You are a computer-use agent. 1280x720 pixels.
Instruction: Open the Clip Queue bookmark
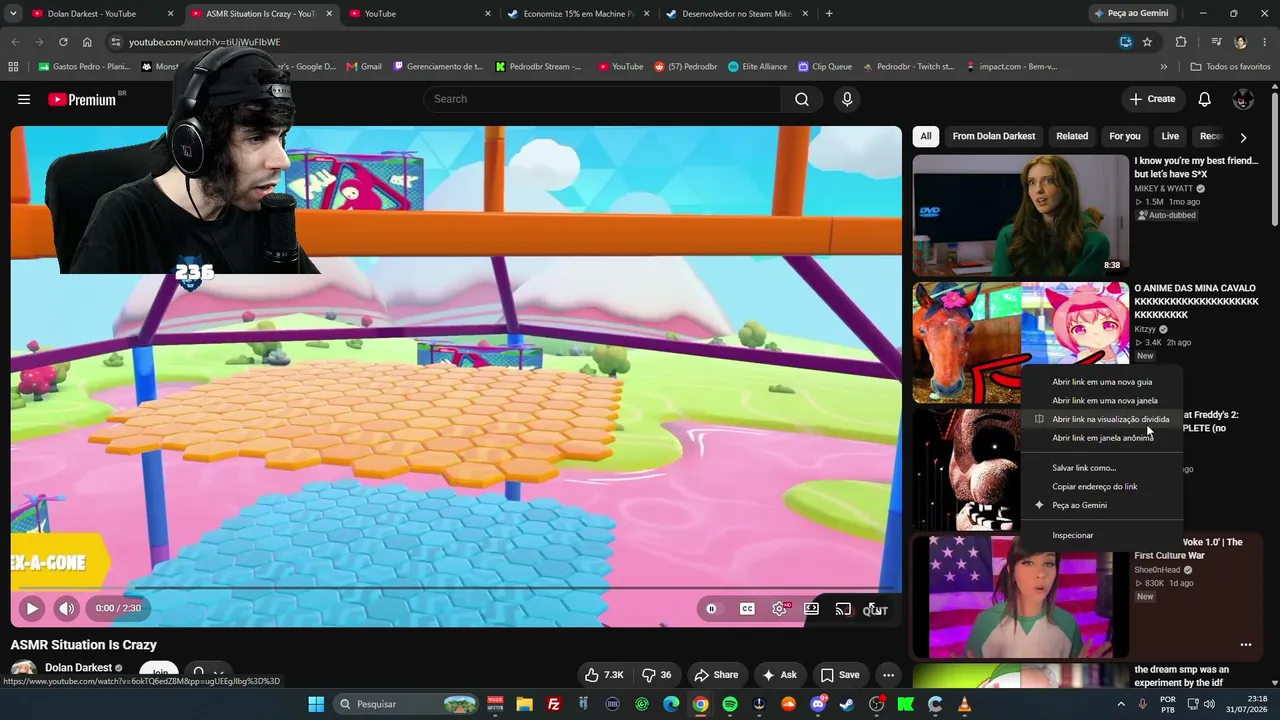coord(825,67)
